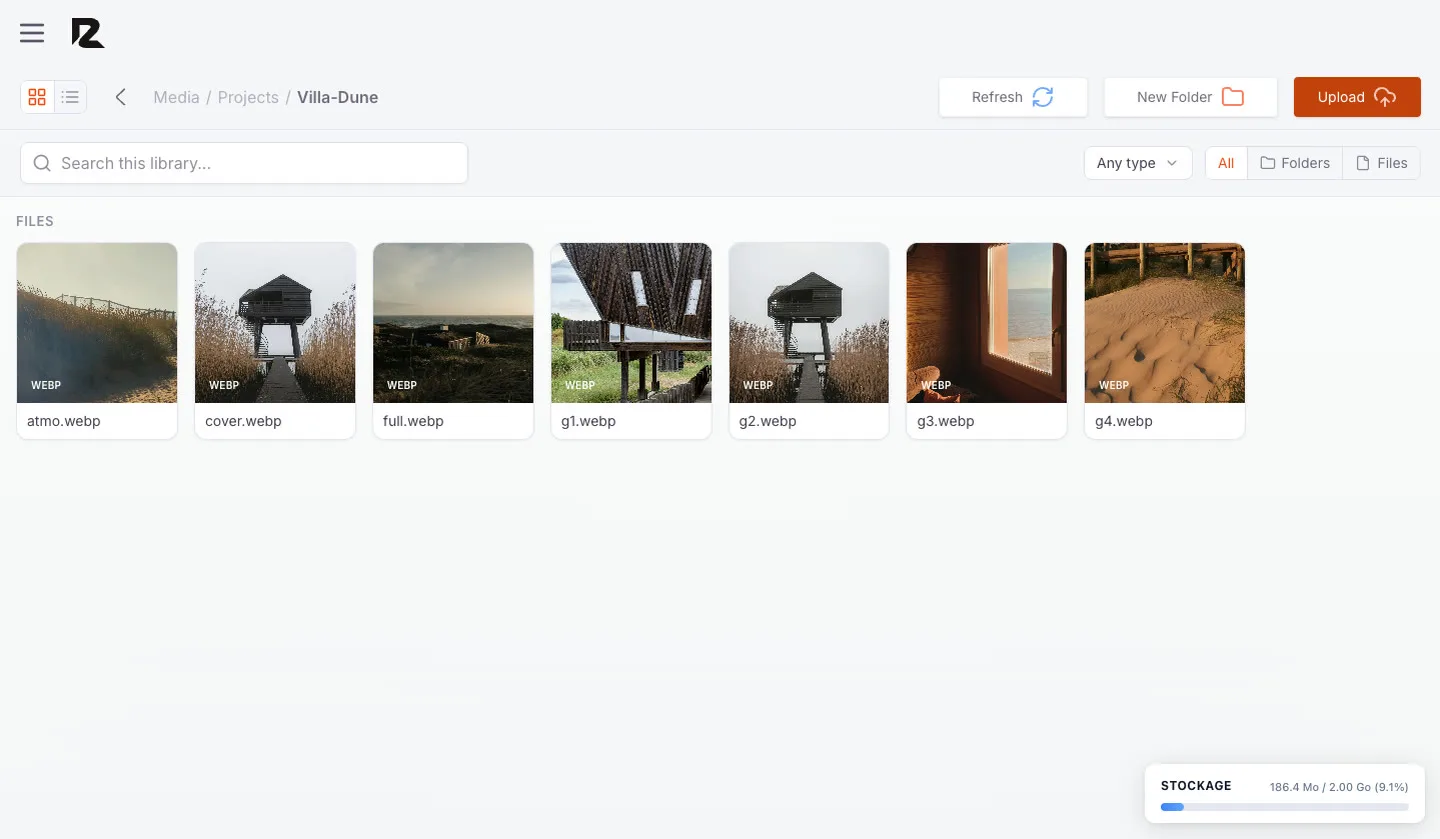Select the All filter tab

point(1226,163)
